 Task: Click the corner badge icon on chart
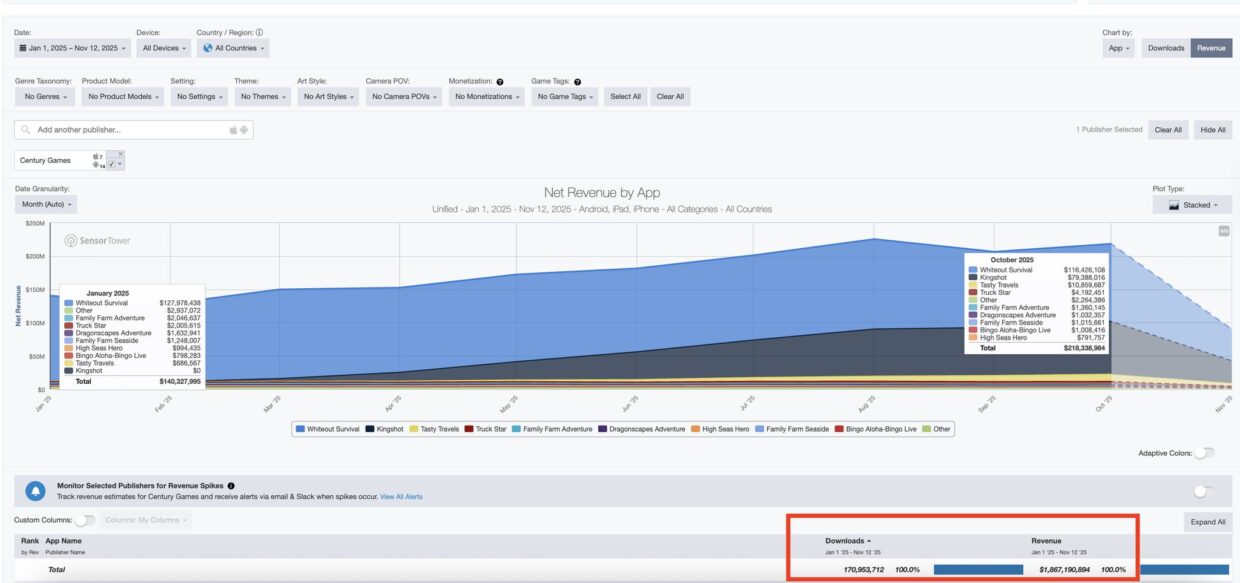(x=1223, y=231)
